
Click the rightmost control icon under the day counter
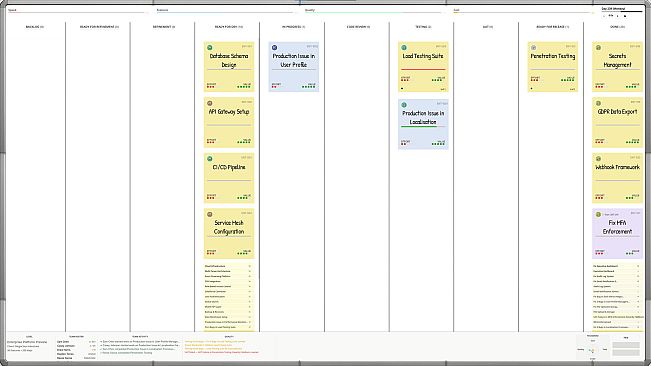(625, 16)
